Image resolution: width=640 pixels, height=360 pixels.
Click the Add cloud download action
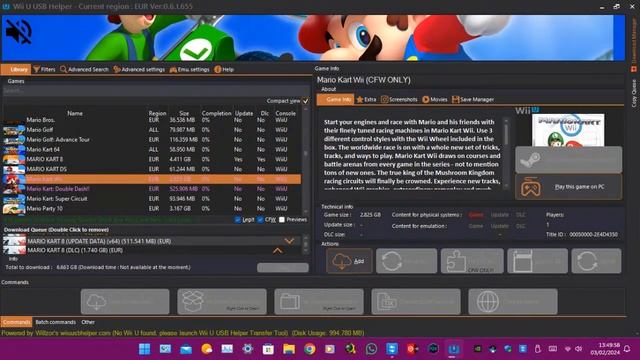(349, 261)
